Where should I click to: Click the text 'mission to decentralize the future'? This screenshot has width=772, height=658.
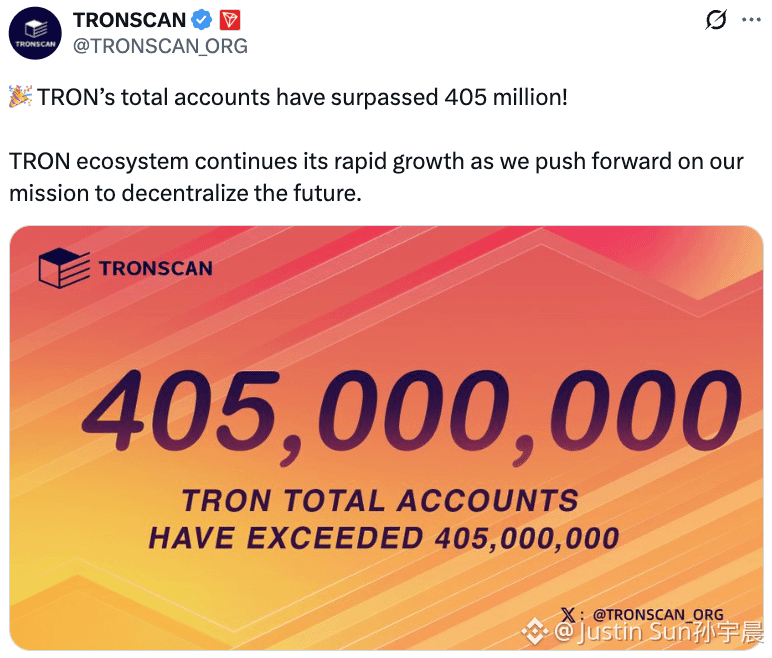click(x=185, y=193)
